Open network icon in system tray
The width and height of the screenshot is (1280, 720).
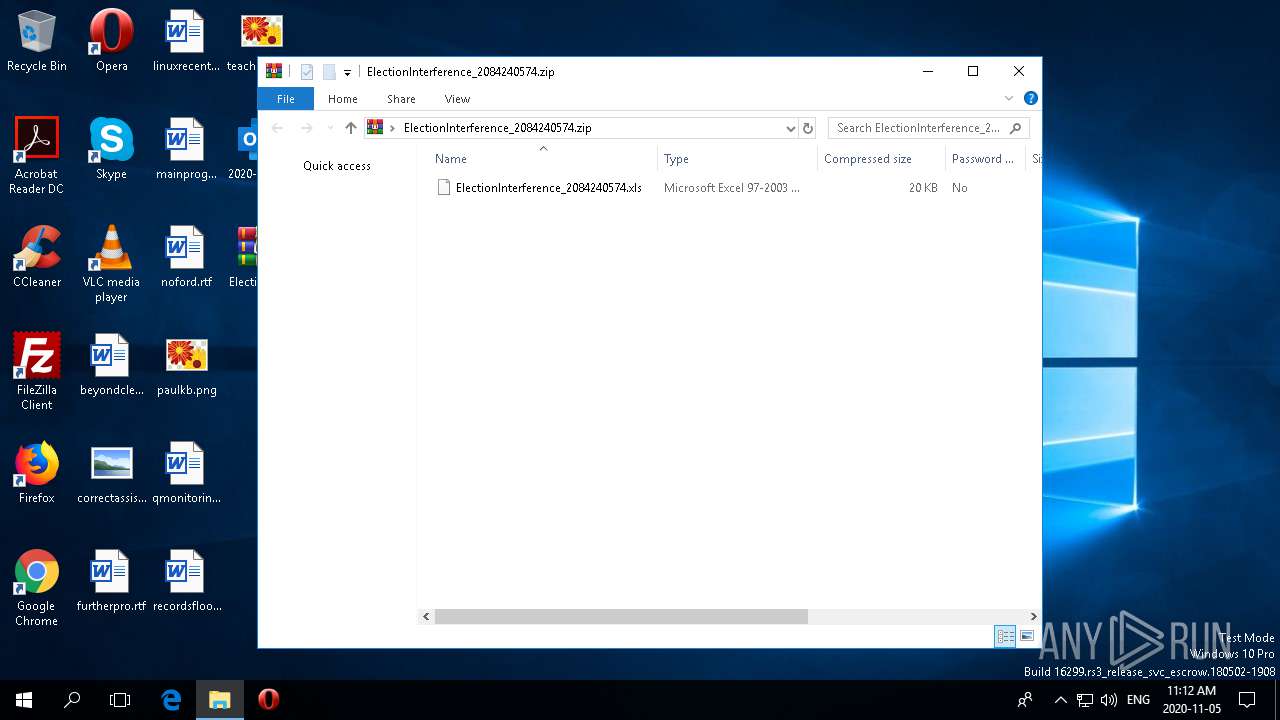(1085, 700)
